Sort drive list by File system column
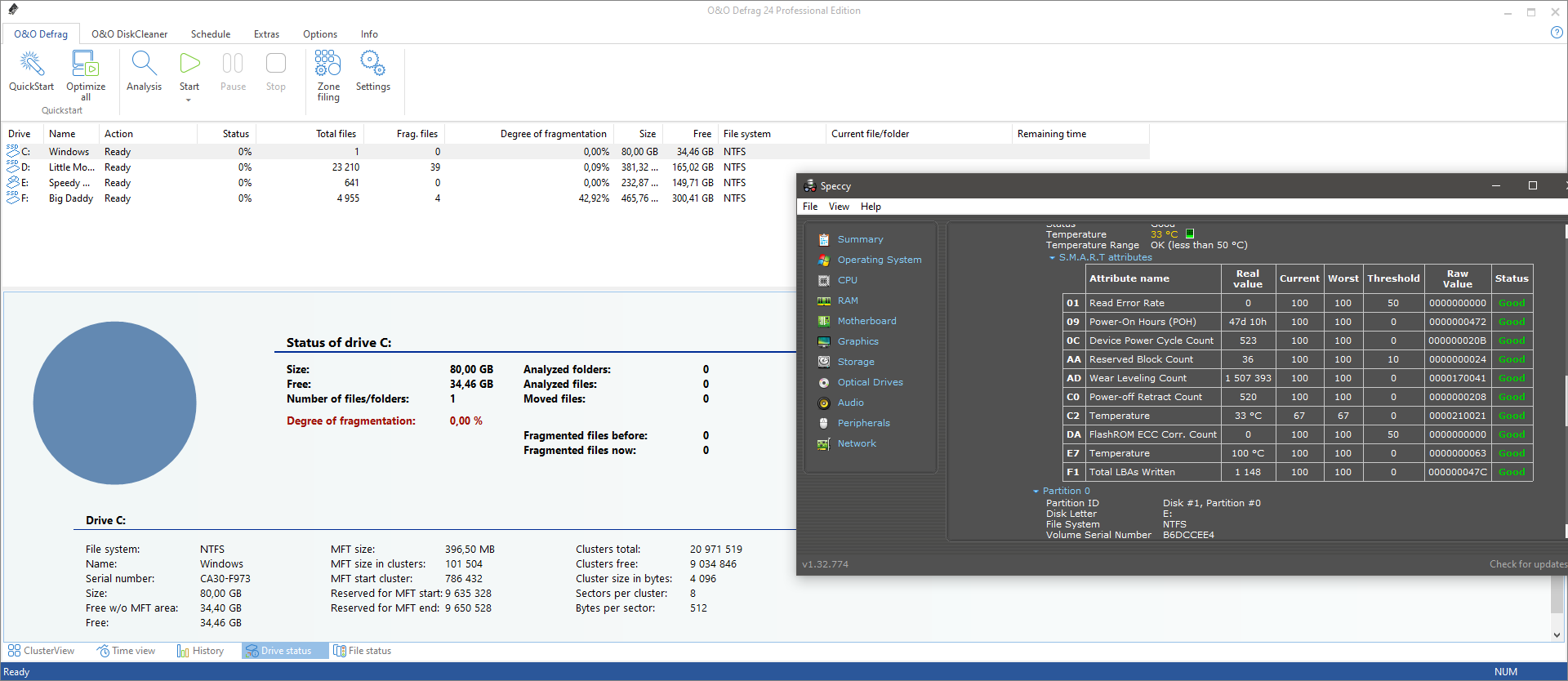The width and height of the screenshot is (1568, 681). pos(772,134)
